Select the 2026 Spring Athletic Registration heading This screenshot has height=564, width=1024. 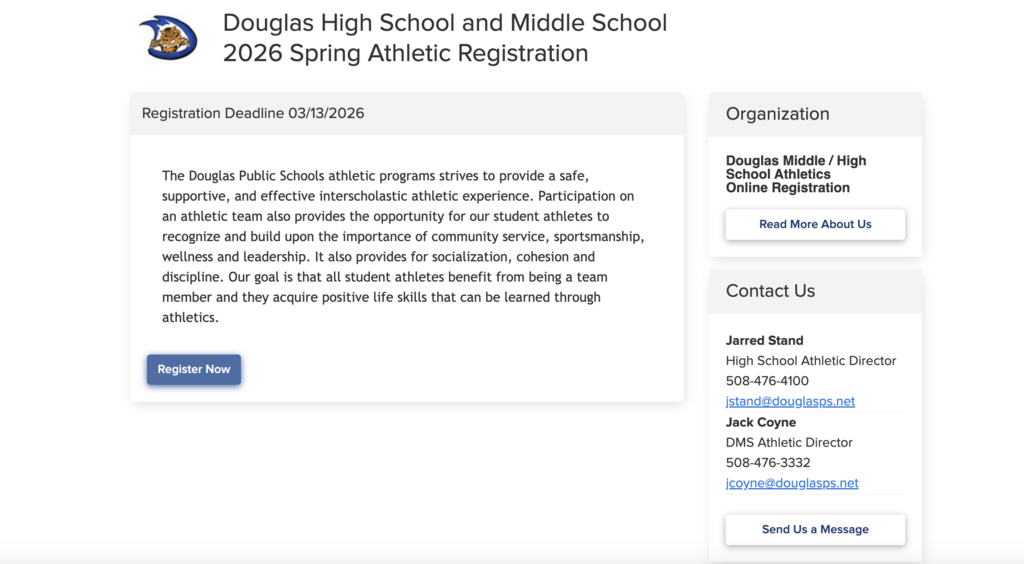click(x=405, y=53)
